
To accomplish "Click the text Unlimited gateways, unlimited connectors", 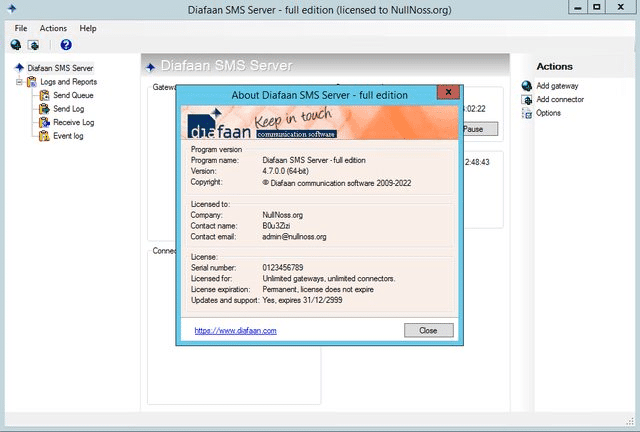I will 329,278.
